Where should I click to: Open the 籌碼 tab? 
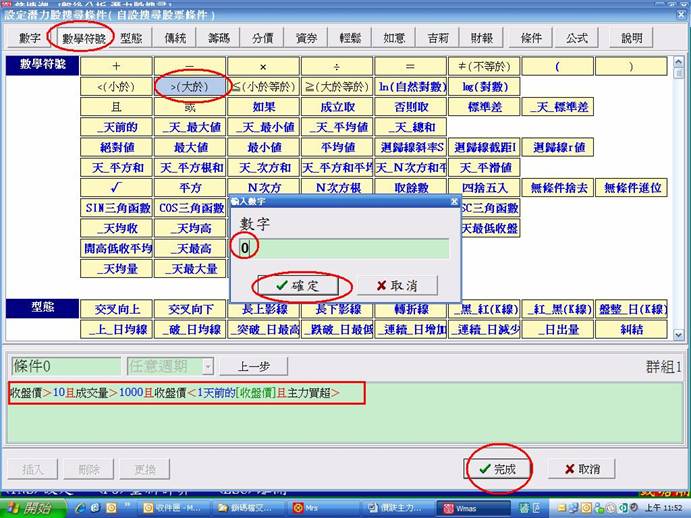pos(218,38)
